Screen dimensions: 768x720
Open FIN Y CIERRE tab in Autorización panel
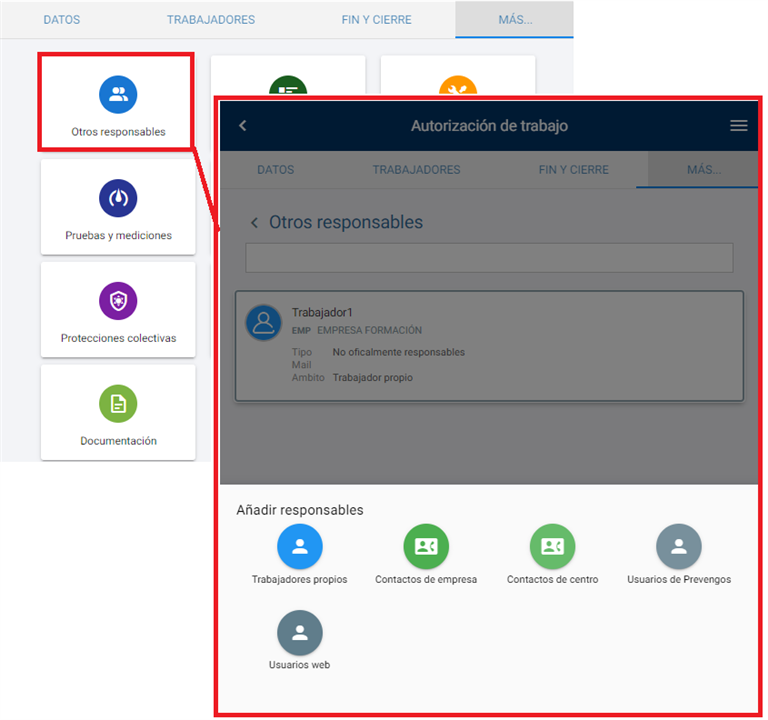tap(574, 169)
